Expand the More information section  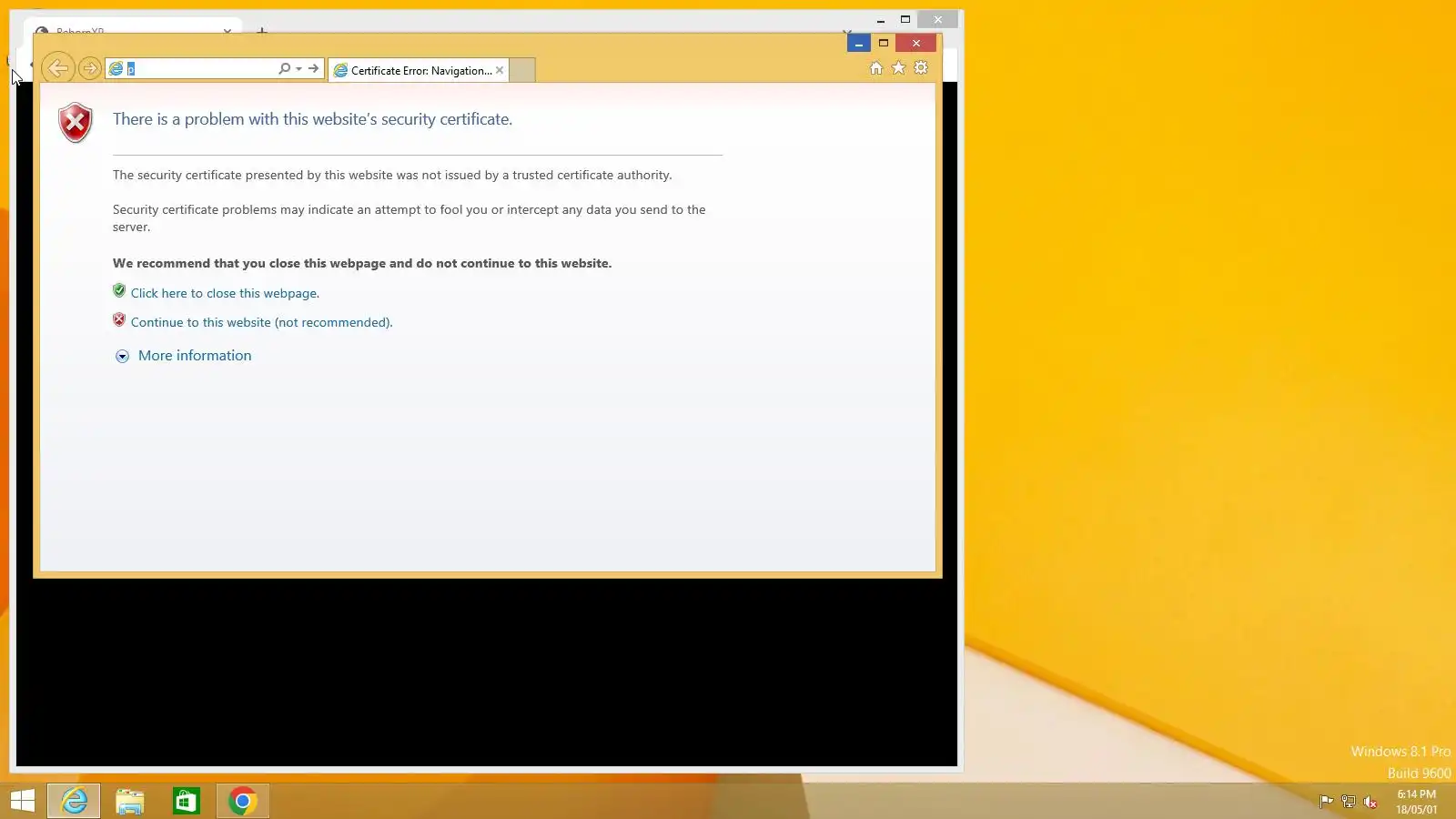tap(122, 357)
